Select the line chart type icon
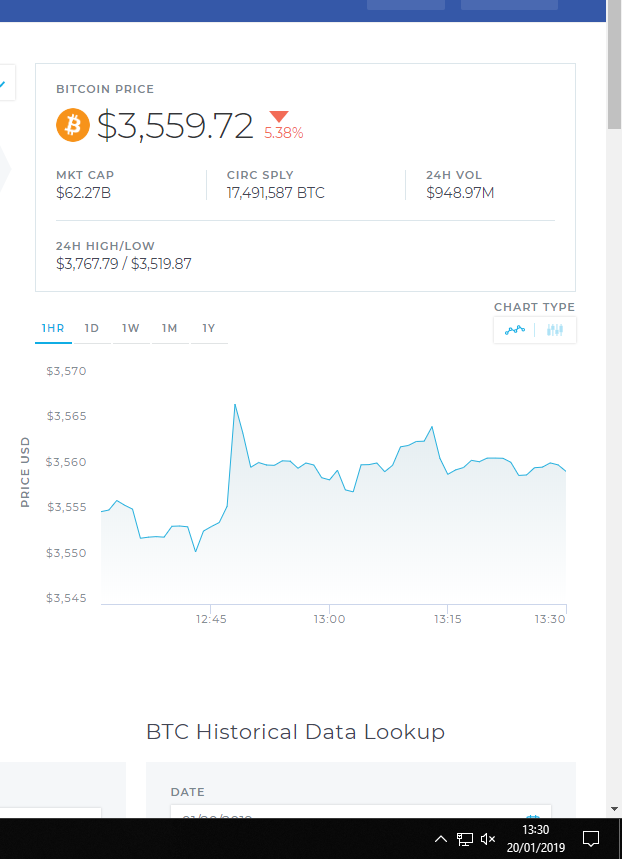622x859 pixels. tap(515, 330)
